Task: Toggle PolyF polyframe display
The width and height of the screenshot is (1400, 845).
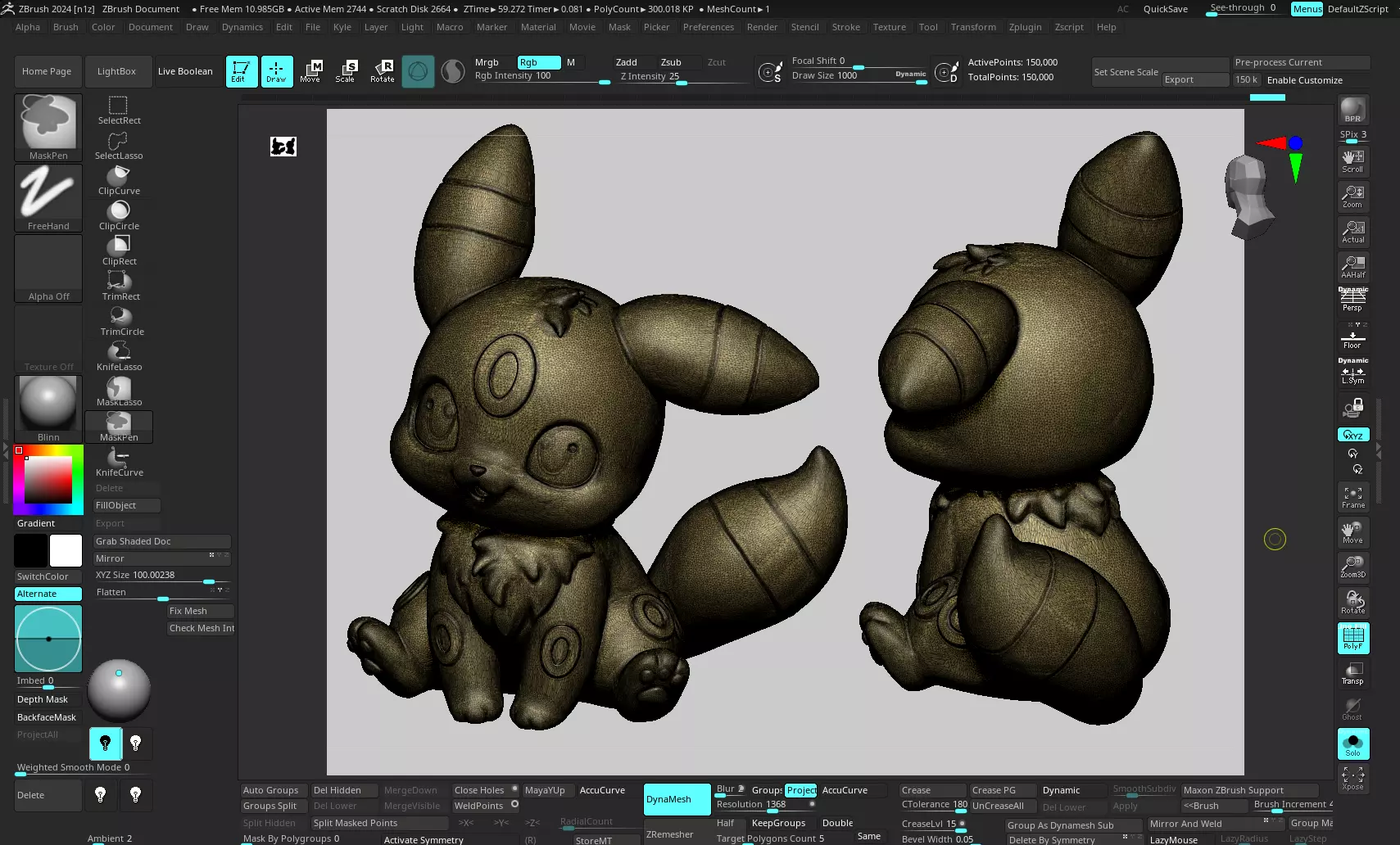Action: [x=1352, y=638]
